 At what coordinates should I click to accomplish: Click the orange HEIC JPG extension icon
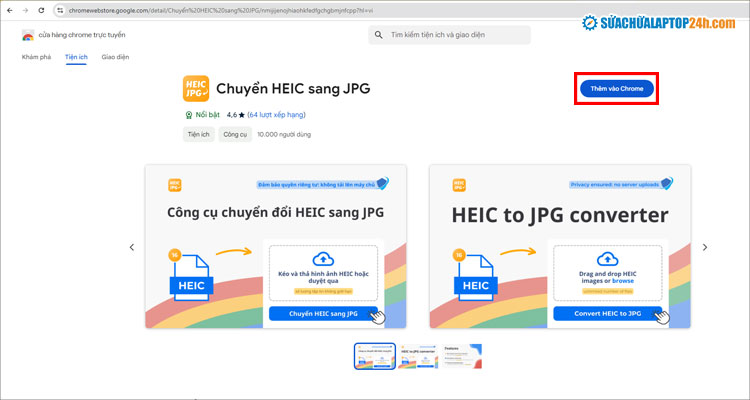coord(196,89)
